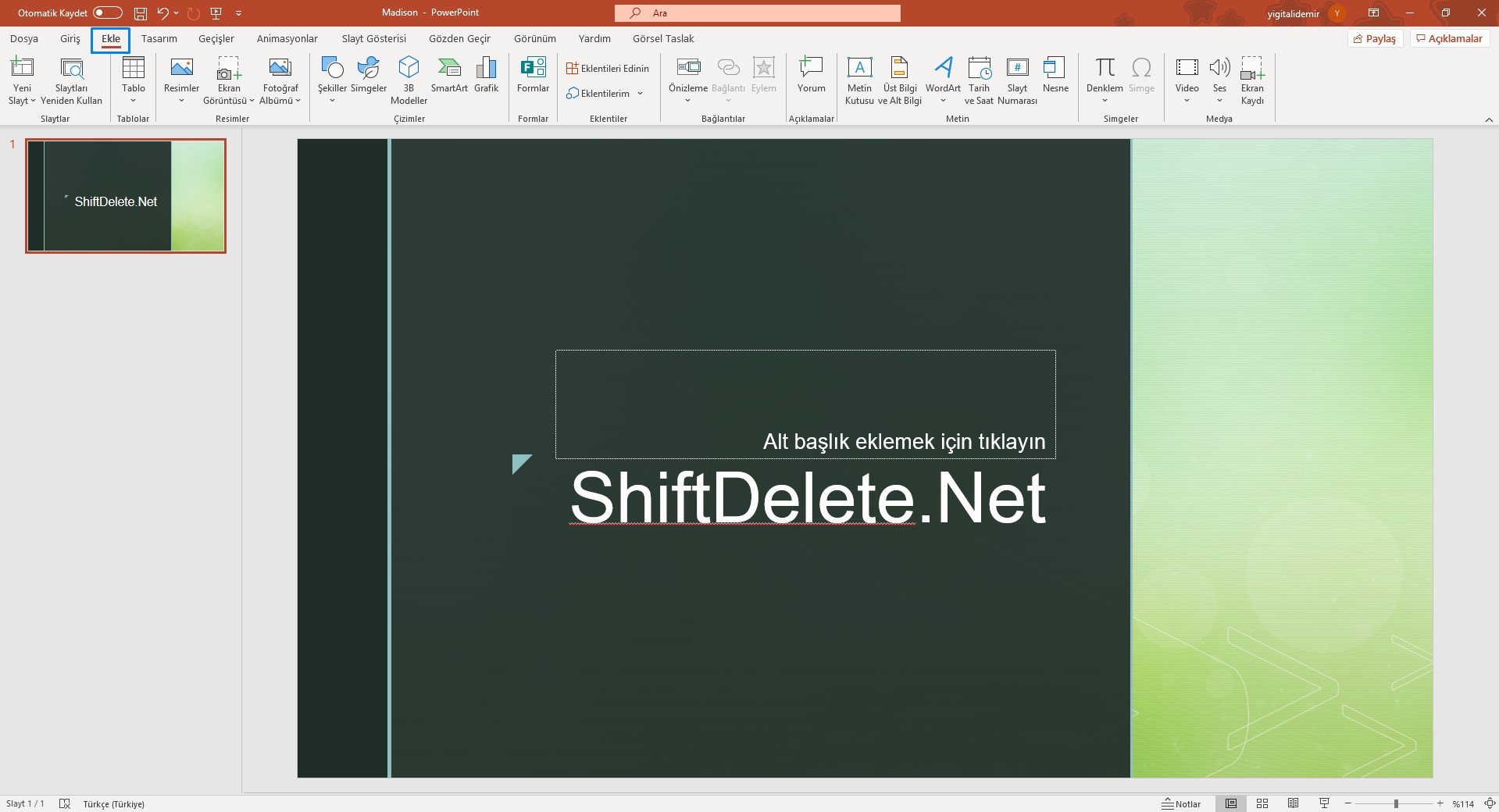The image size is (1499, 812).
Task: Click the zoom slider handle
Action: point(1396,803)
